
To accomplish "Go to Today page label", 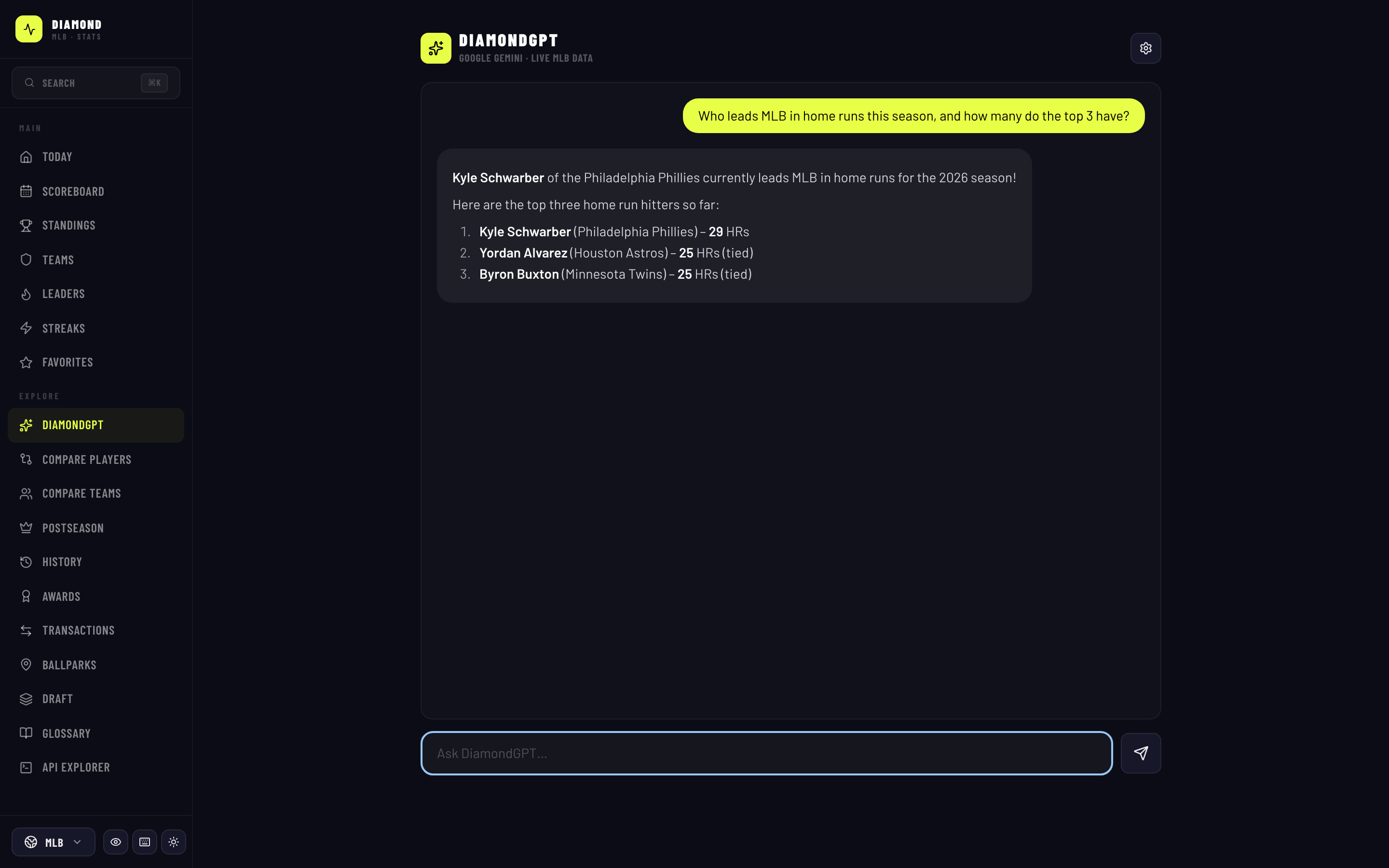I will [57, 157].
